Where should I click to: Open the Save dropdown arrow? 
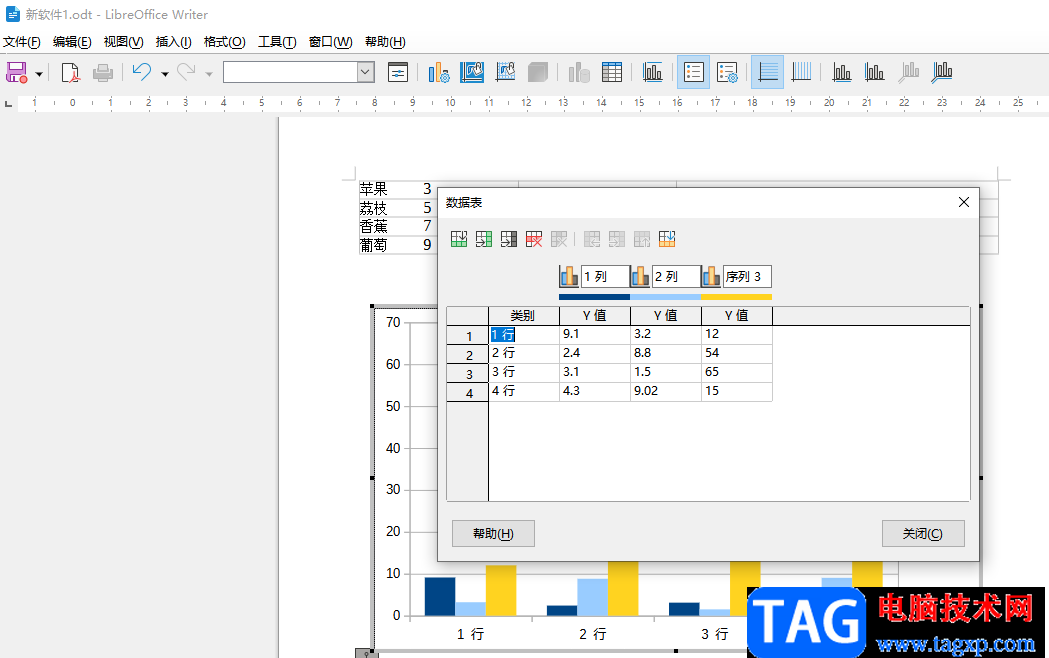tap(39, 74)
